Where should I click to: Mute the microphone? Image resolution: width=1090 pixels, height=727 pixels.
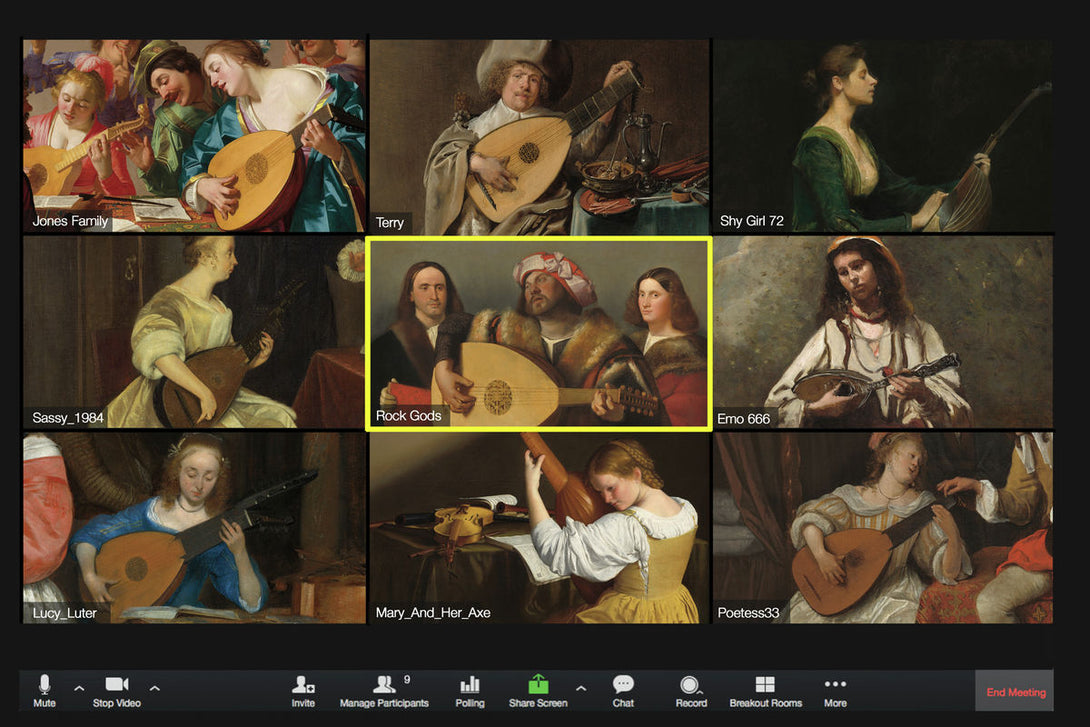pyautogui.click(x=44, y=690)
